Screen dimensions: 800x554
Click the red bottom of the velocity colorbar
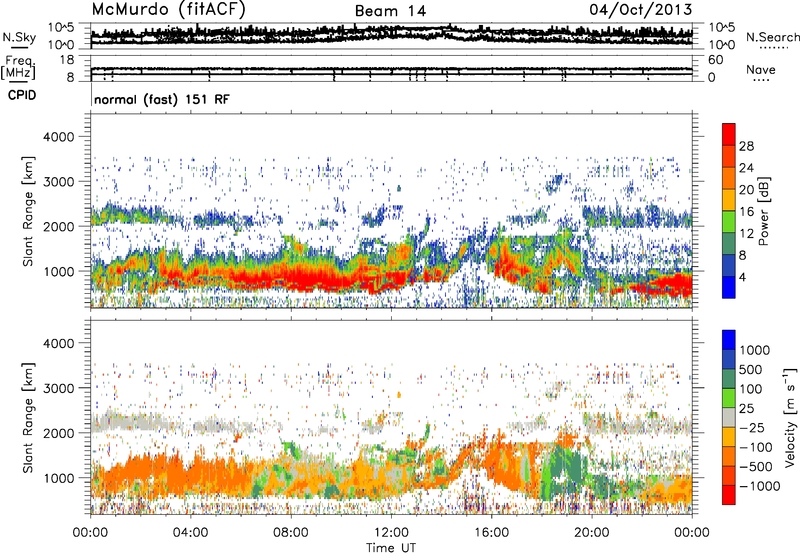click(729, 495)
